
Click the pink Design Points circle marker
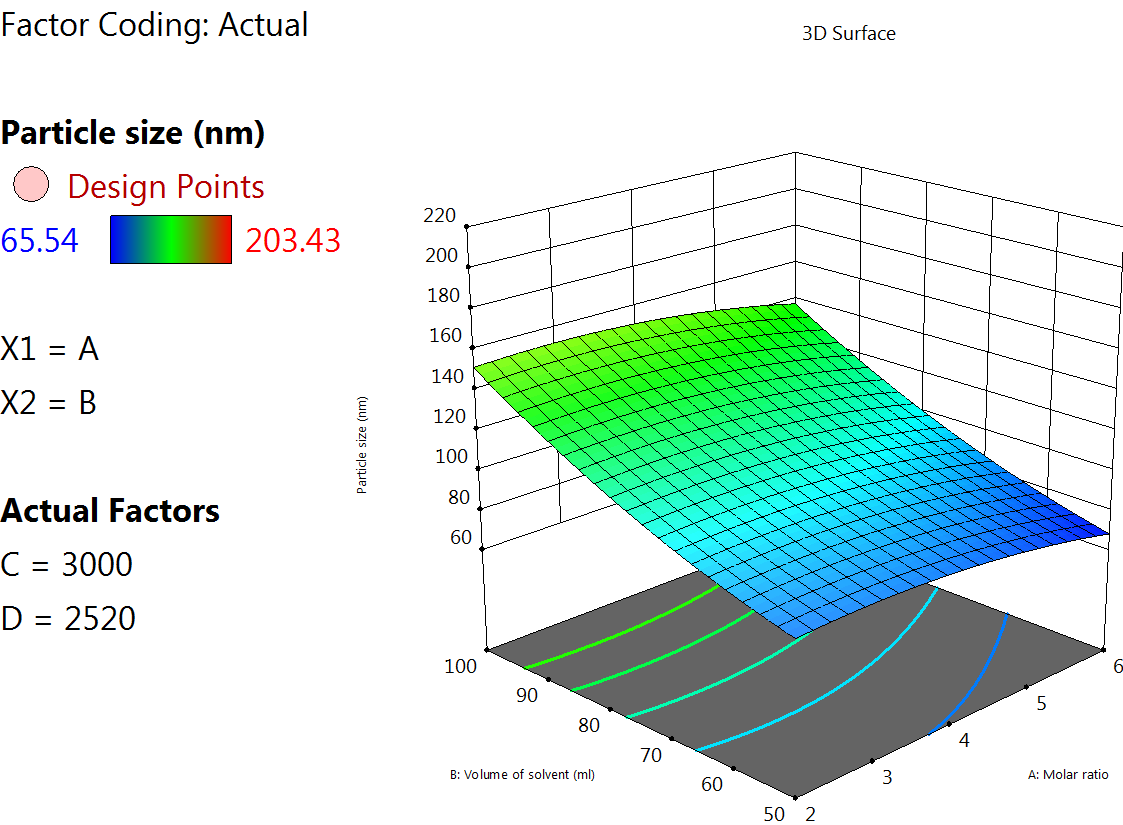click(x=30, y=186)
